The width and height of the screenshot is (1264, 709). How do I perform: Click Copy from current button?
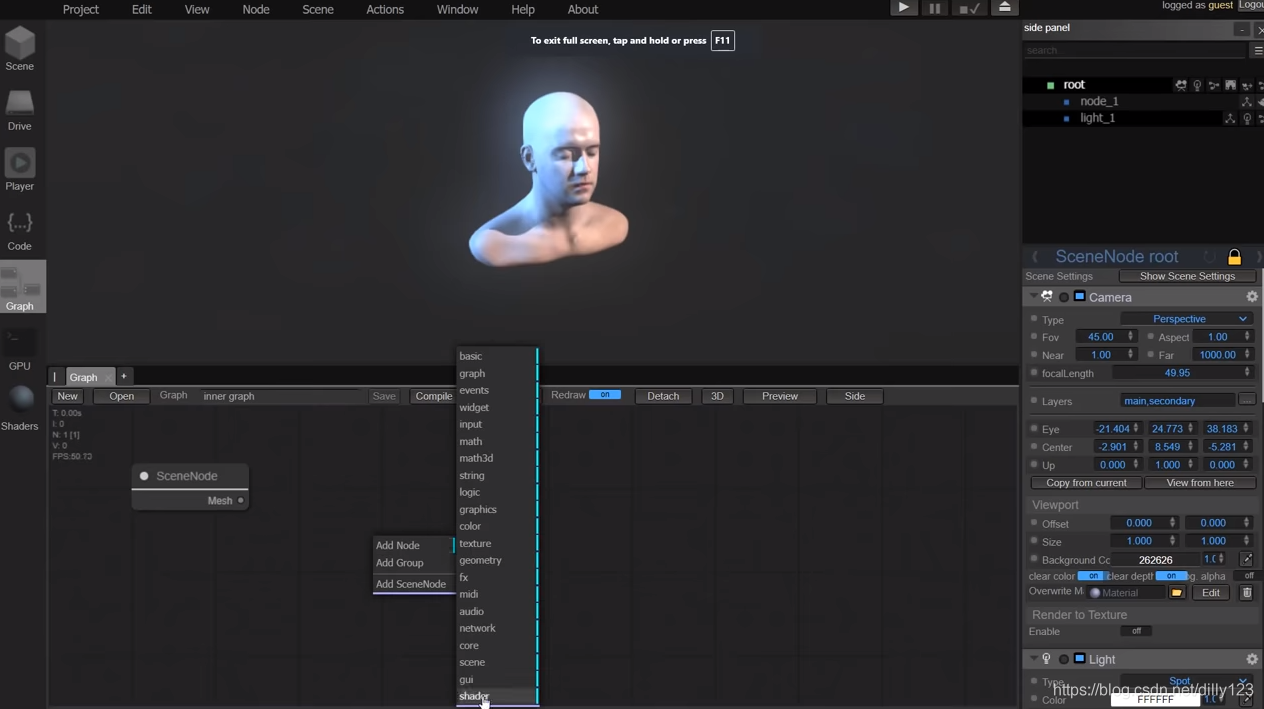point(1086,482)
